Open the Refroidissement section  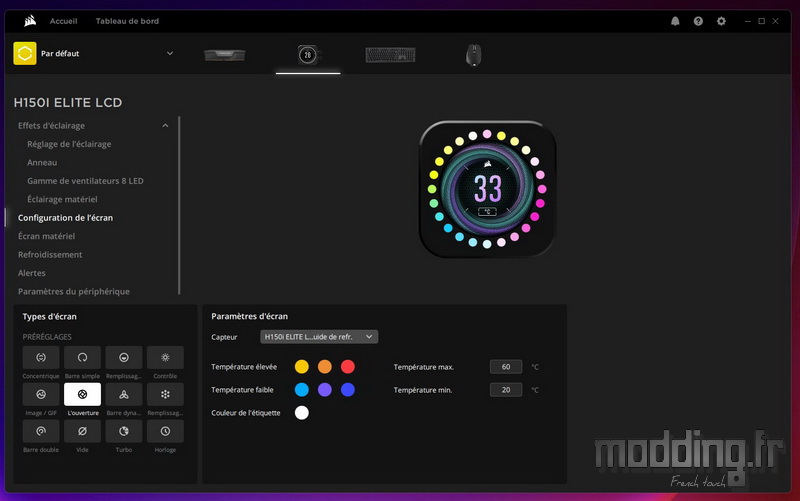pos(50,254)
